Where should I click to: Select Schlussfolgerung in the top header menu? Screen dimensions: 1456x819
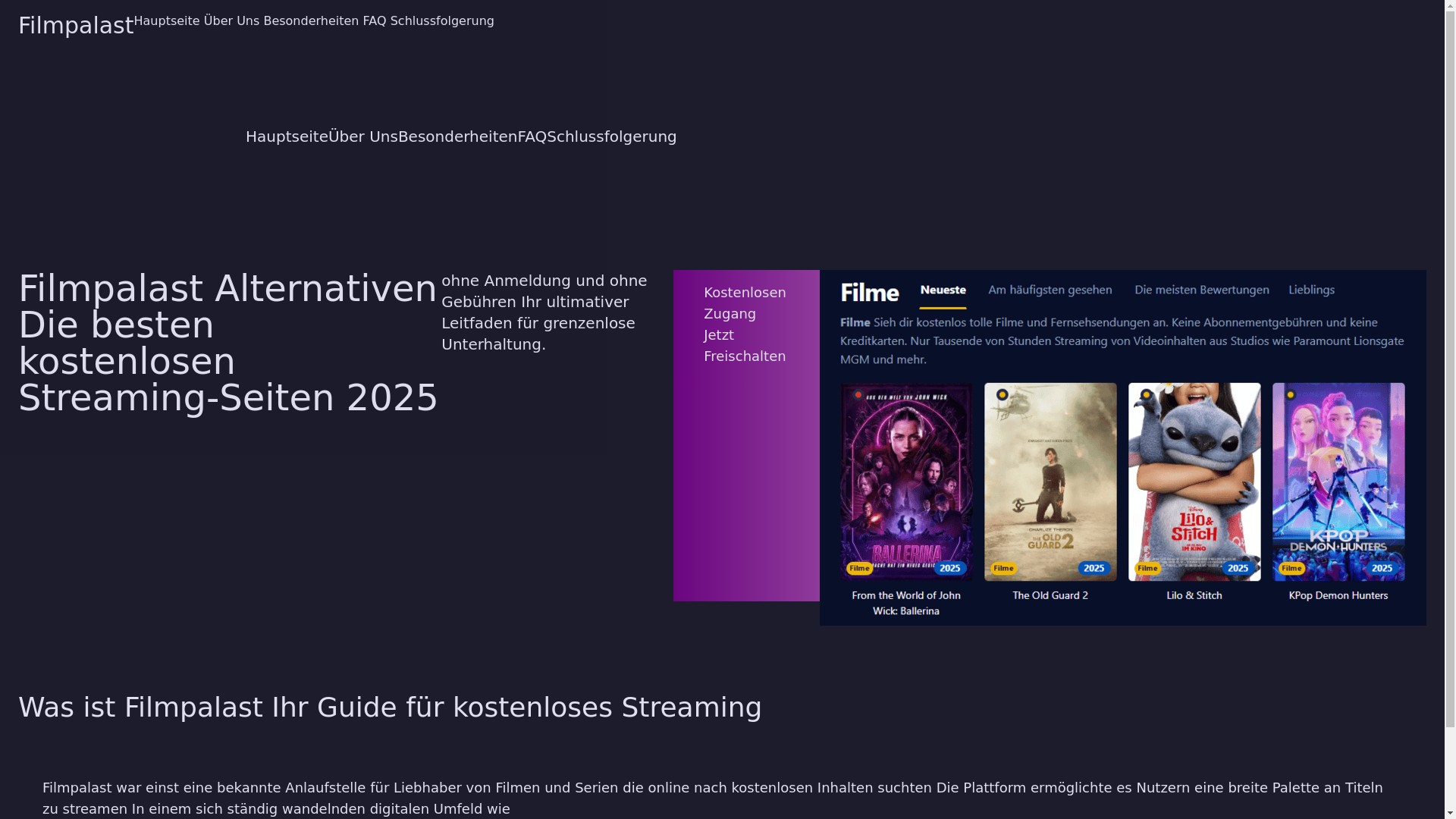(x=442, y=21)
